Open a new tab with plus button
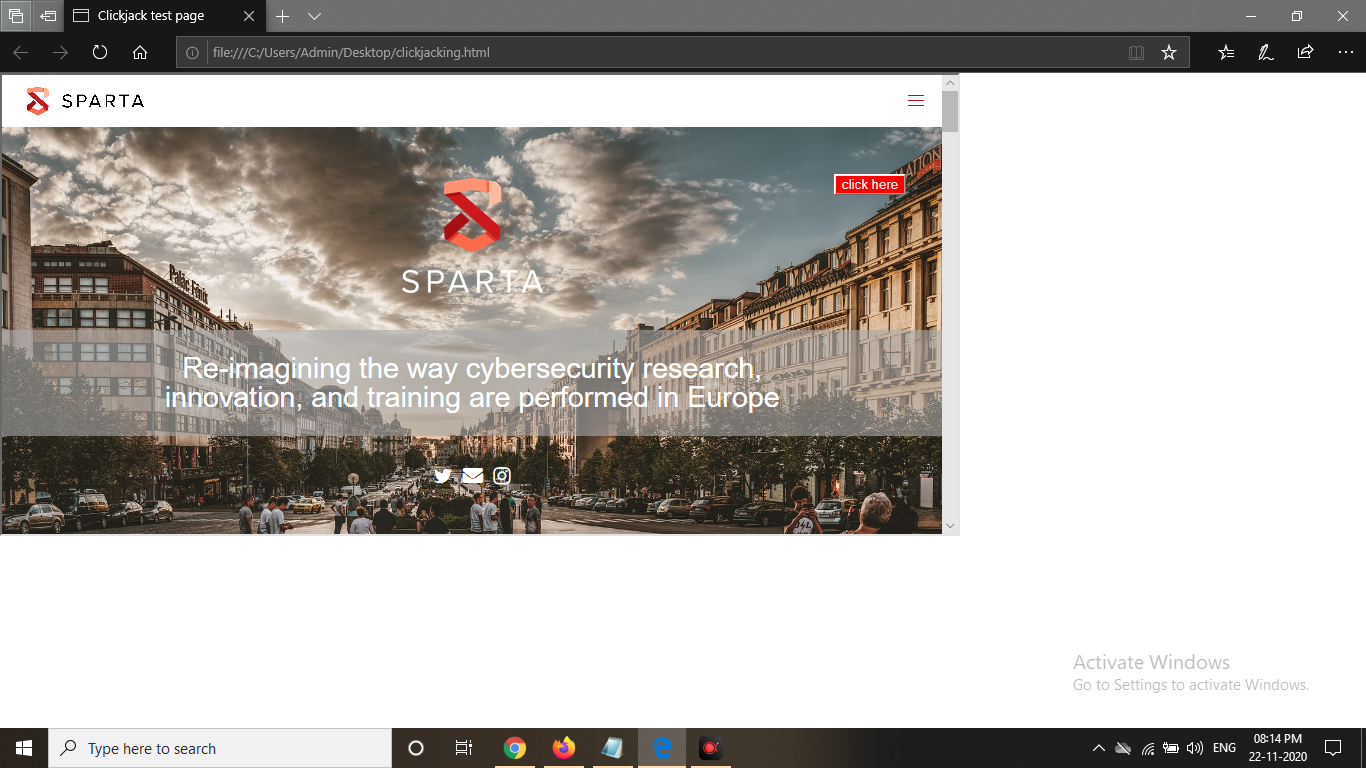Viewport: 1366px width, 768px height. click(x=283, y=16)
